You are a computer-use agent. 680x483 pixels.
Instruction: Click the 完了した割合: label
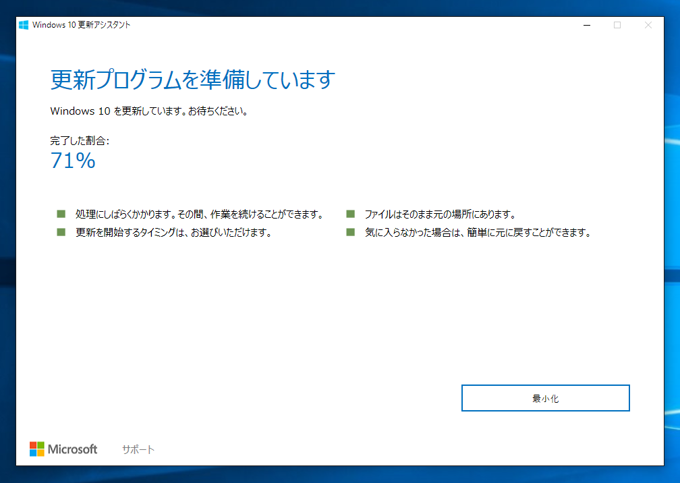pos(80,140)
